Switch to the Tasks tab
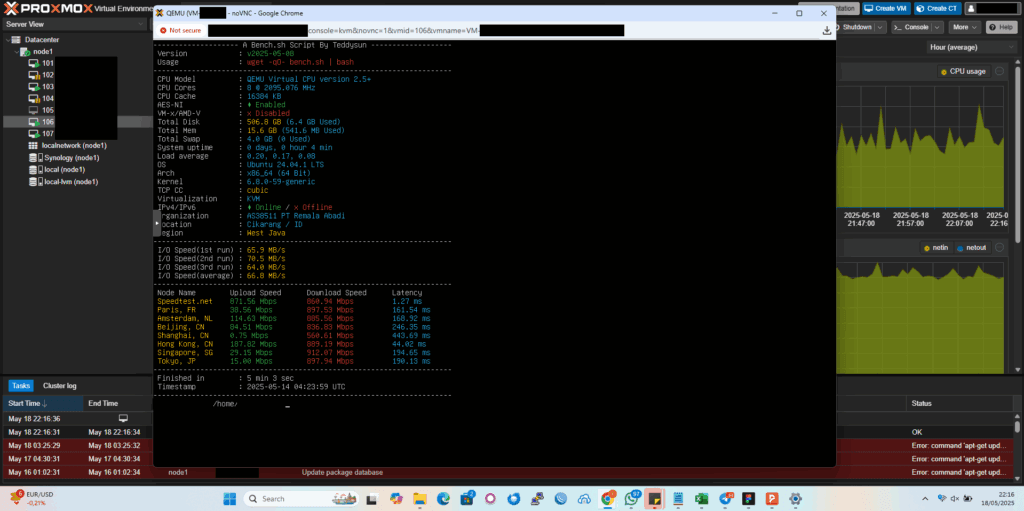 click(21, 386)
